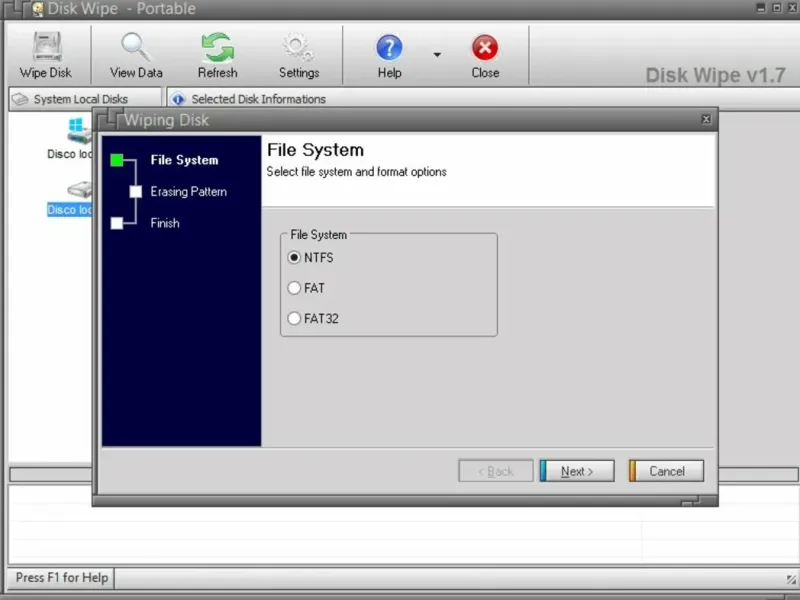
Task: Click the disk icon on System Local Disks tab
Action: coord(20,99)
